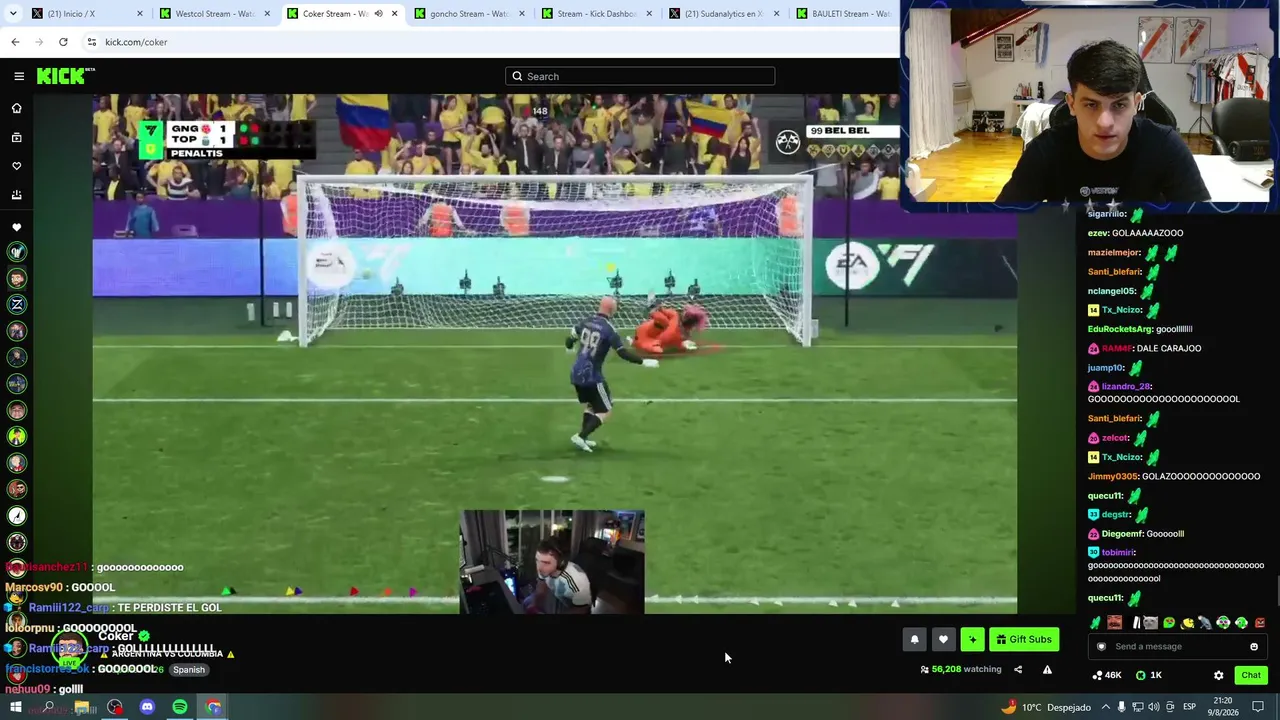This screenshot has height=720, width=1280.
Task: Insert the cat emote from quick bar
Action: (1150, 623)
